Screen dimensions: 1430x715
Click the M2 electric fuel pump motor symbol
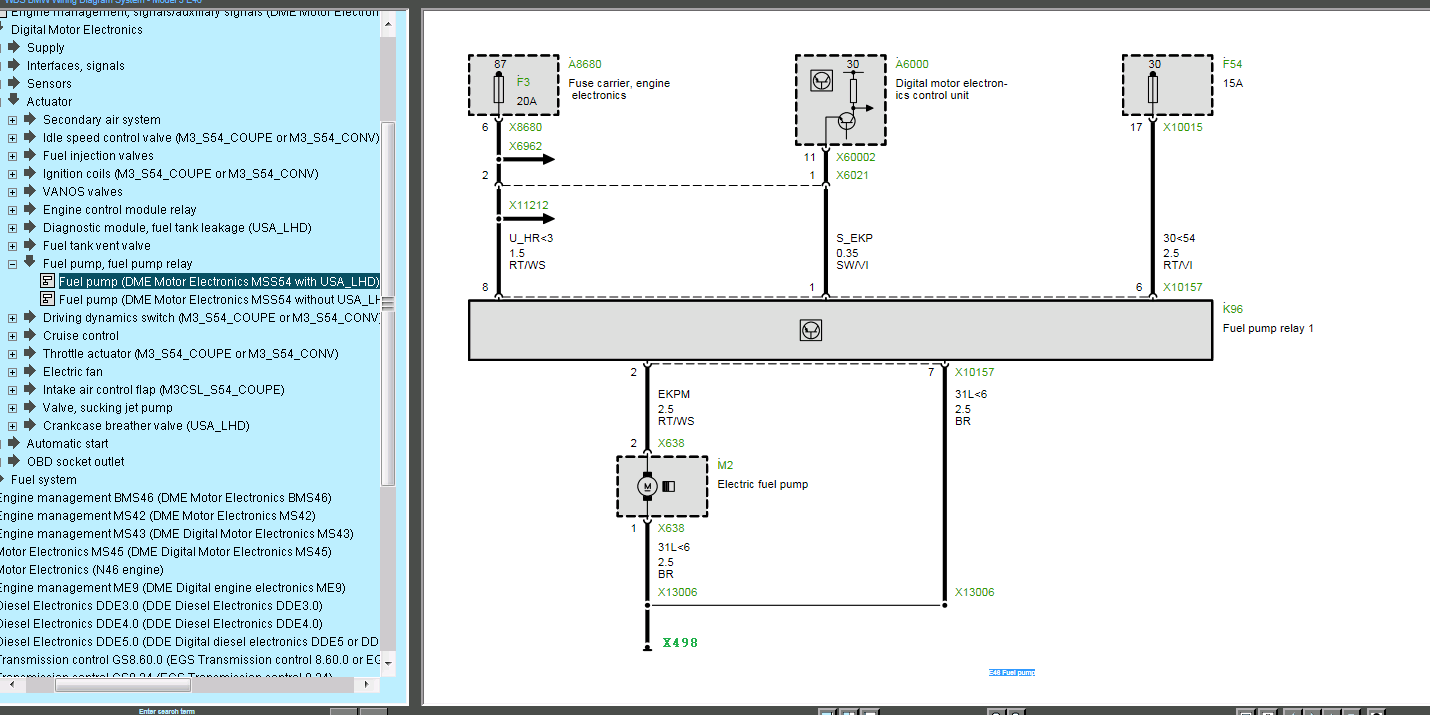click(647, 486)
